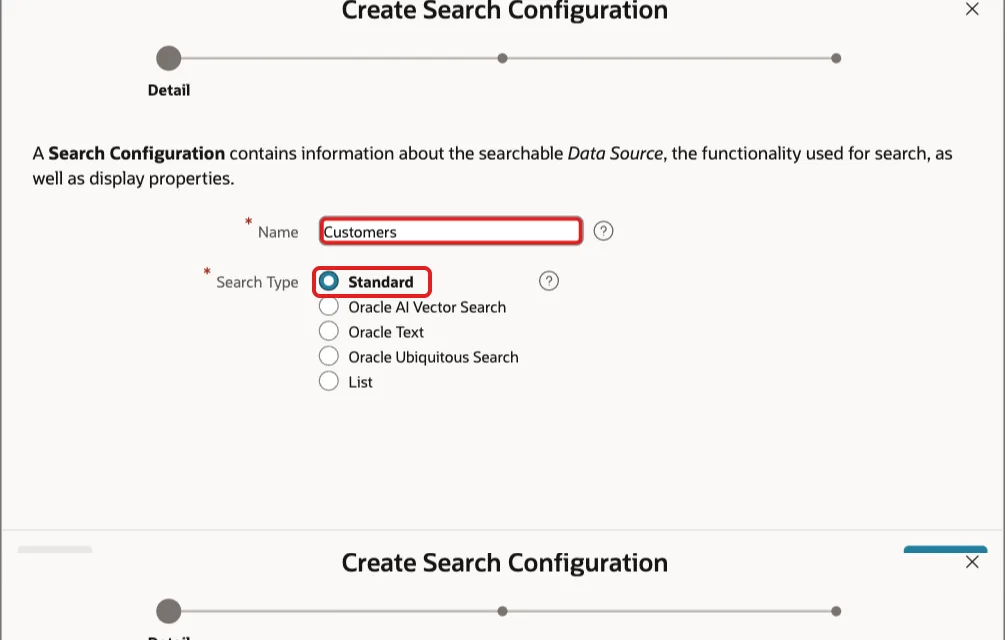Jump to the third wizard step dot in upper dialog
This screenshot has height=640, width=1005.
[x=836, y=58]
